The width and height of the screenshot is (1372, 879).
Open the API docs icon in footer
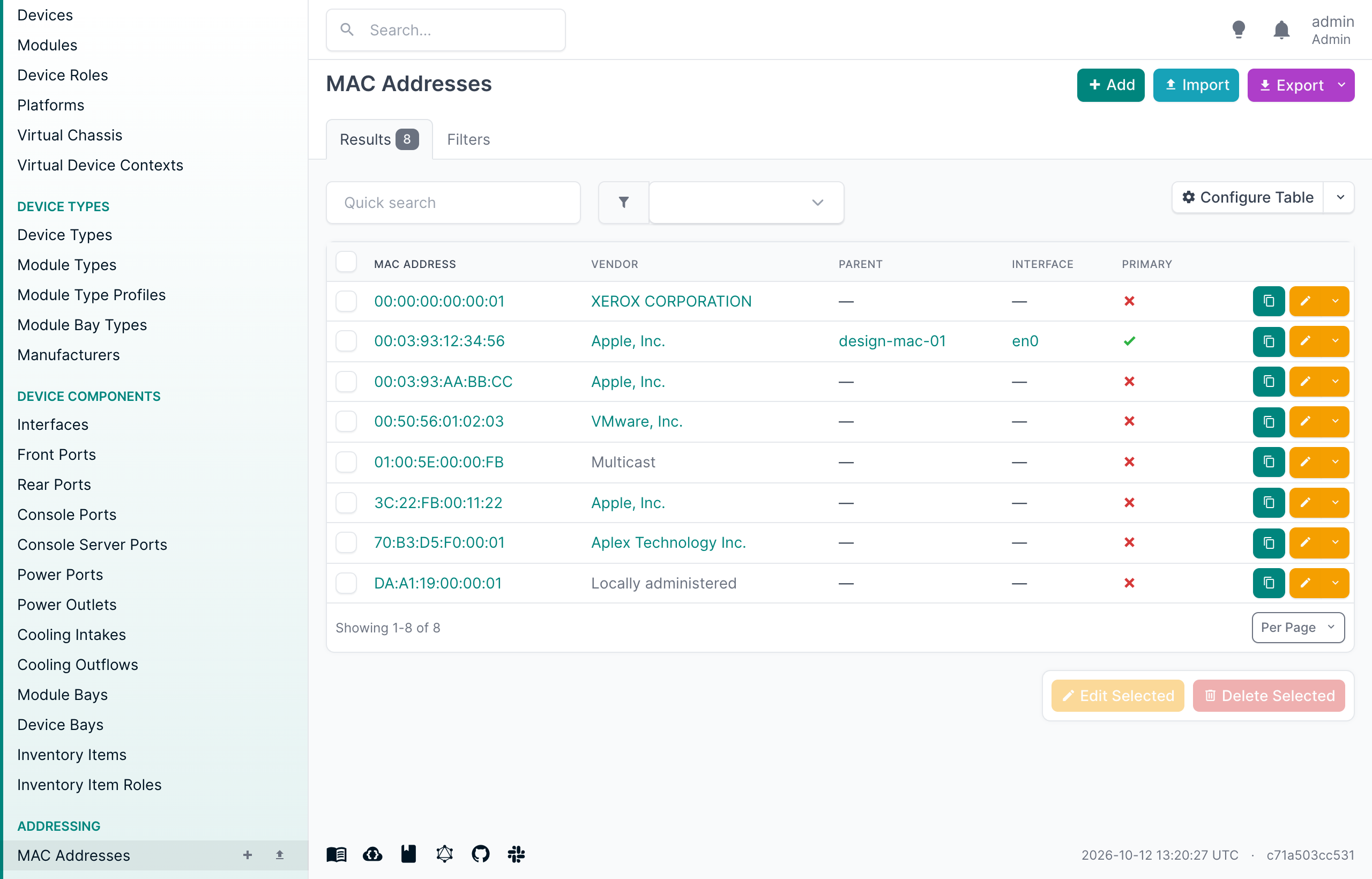[x=408, y=854]
